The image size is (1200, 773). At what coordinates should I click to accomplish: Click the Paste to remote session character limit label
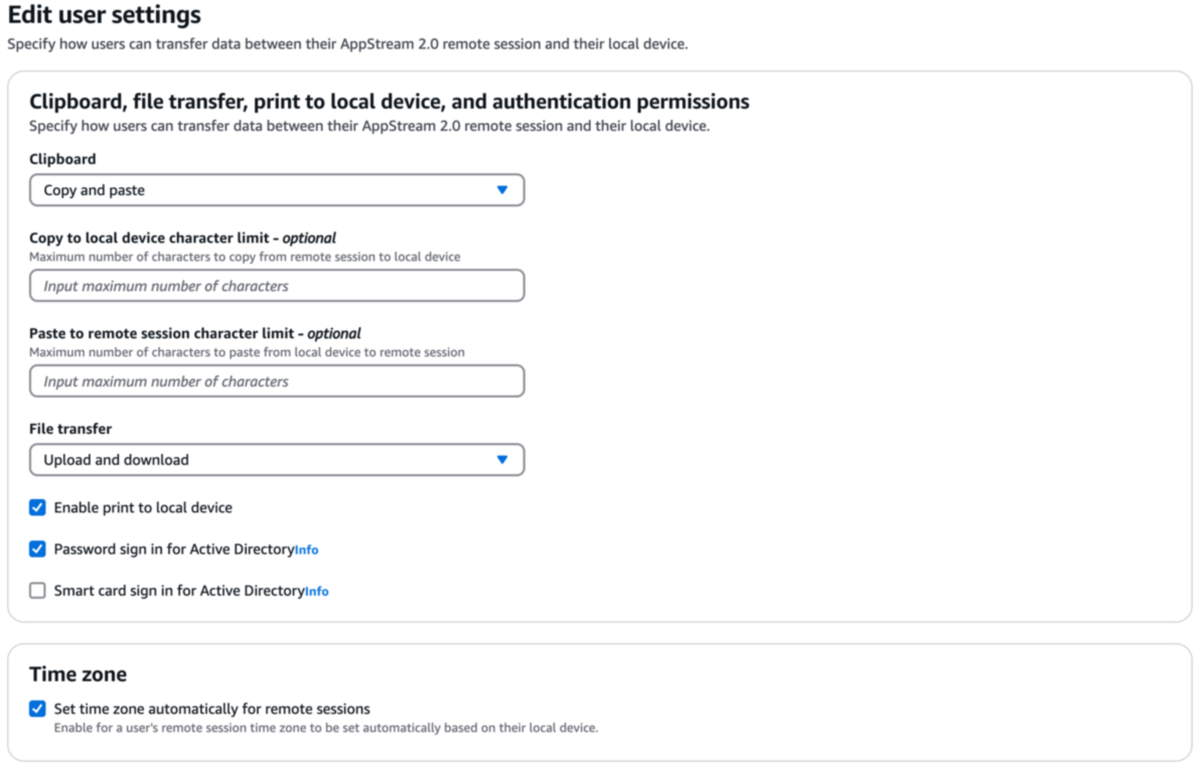(195, 333)
